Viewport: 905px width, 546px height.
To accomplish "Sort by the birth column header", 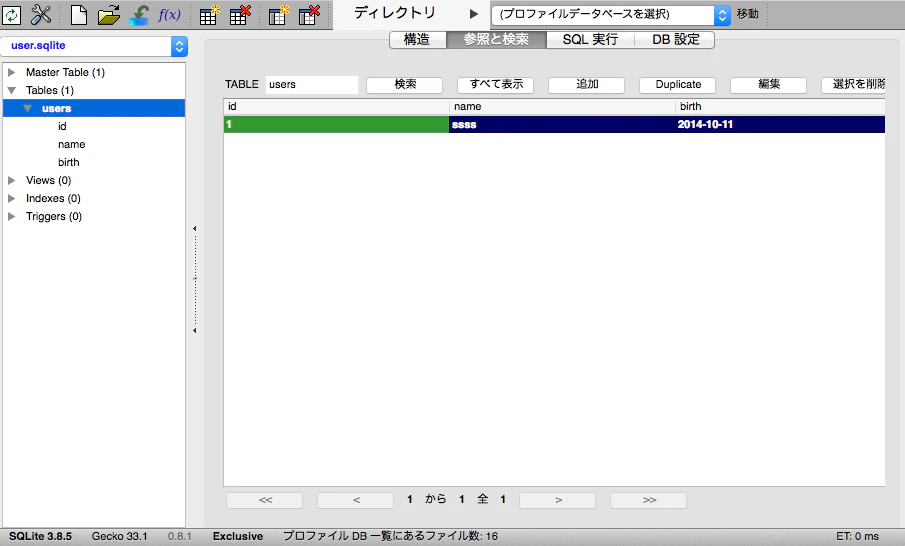I will [780, 106].
